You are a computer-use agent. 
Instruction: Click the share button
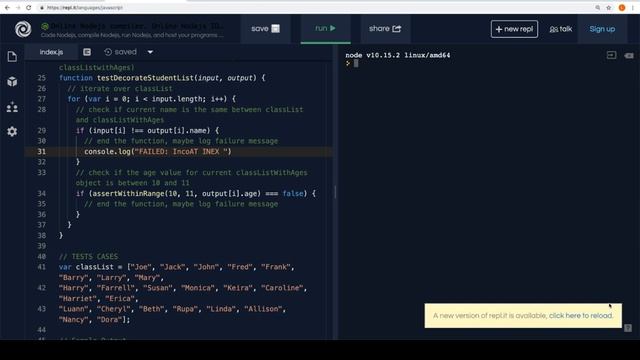pyautogui.click(x=385, y=29)
